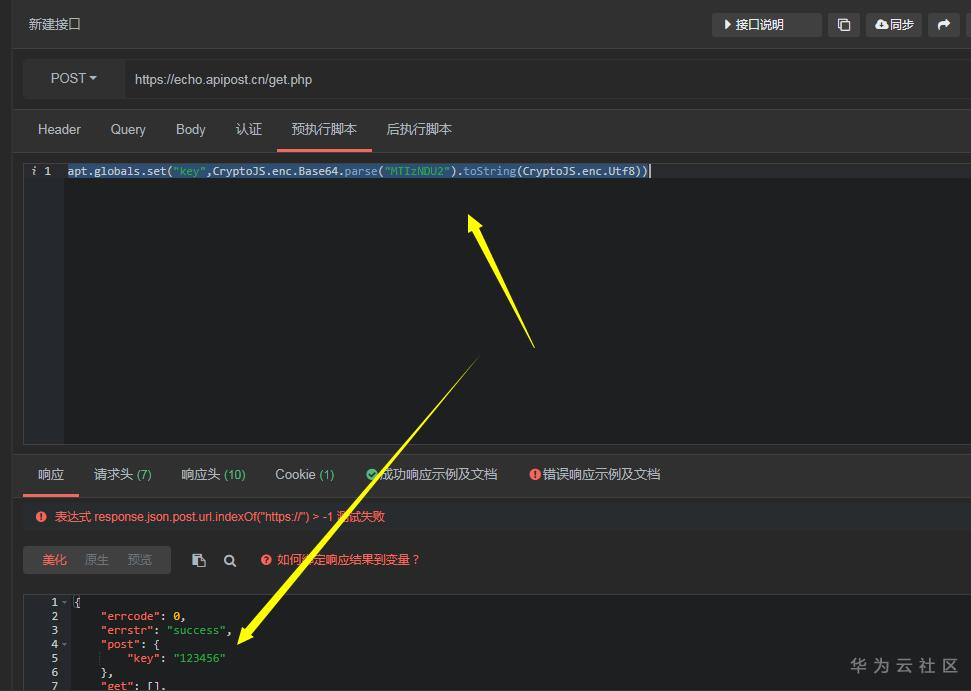
Task: Select the 后执行脚本 tab
Action: coord(419,129)
